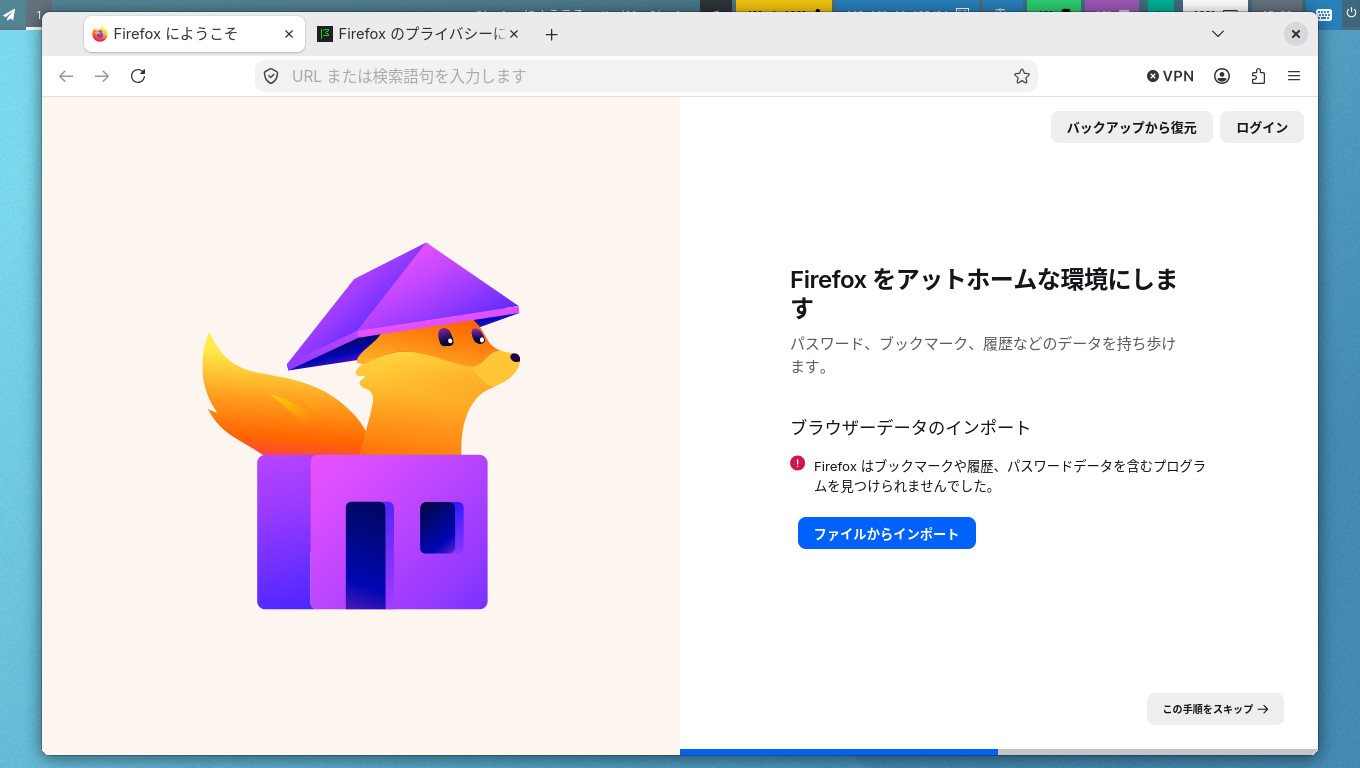Switch to the 'Firefox のプライバシーに' tab
Screen dimensions: 1360x768
tap(420, 34)
